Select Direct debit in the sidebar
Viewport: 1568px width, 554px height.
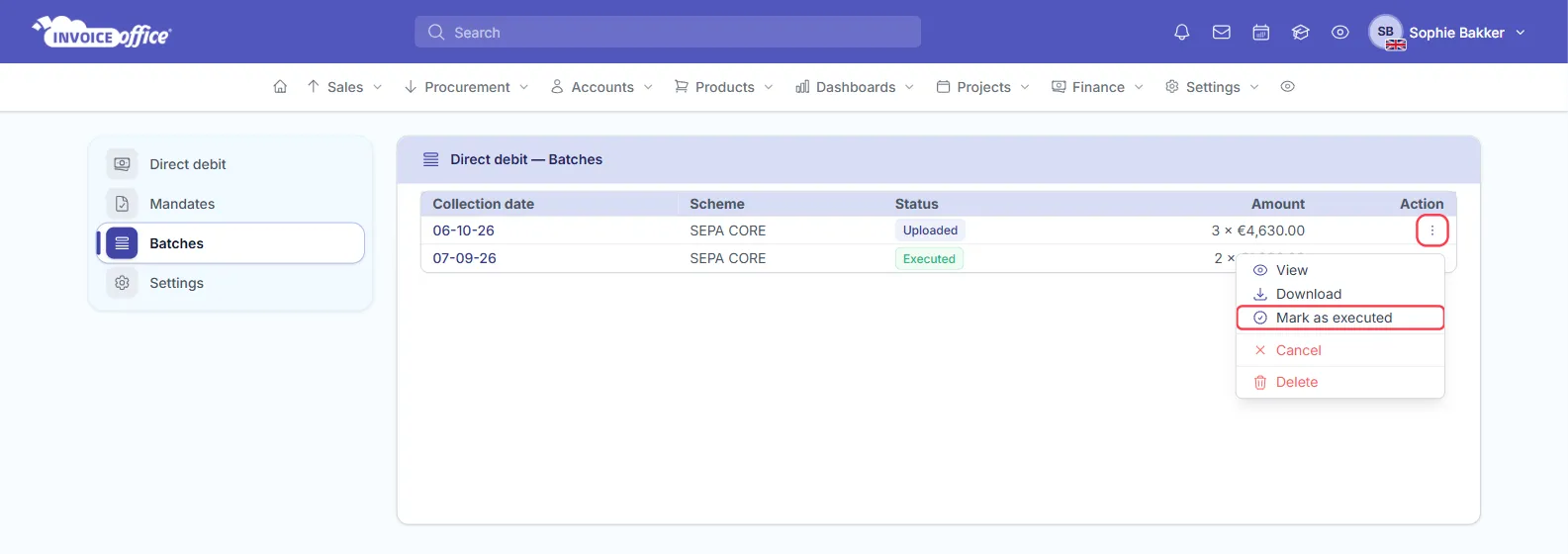(231, 164)
